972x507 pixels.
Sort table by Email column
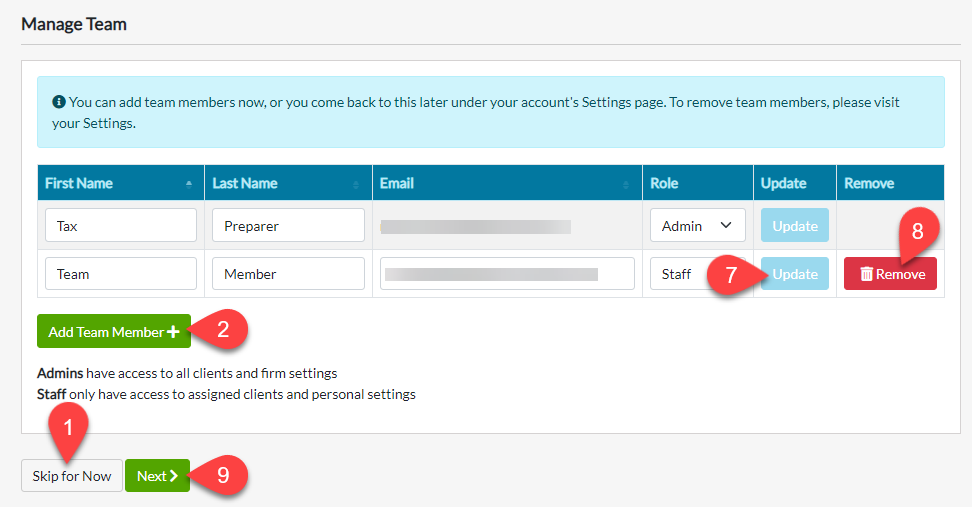coord(507,183)
